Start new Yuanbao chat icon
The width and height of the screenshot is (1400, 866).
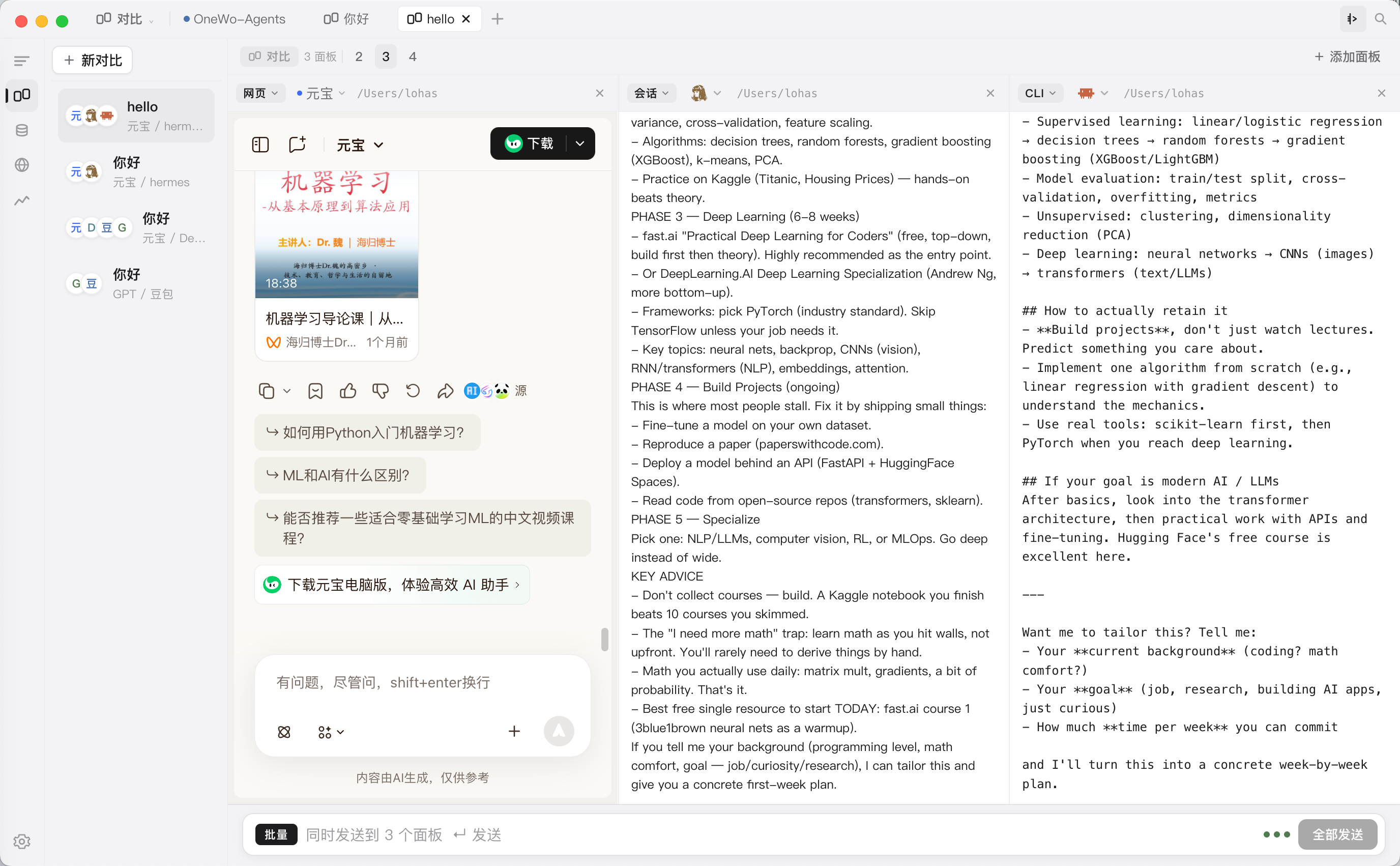click(x=297, y=145)
